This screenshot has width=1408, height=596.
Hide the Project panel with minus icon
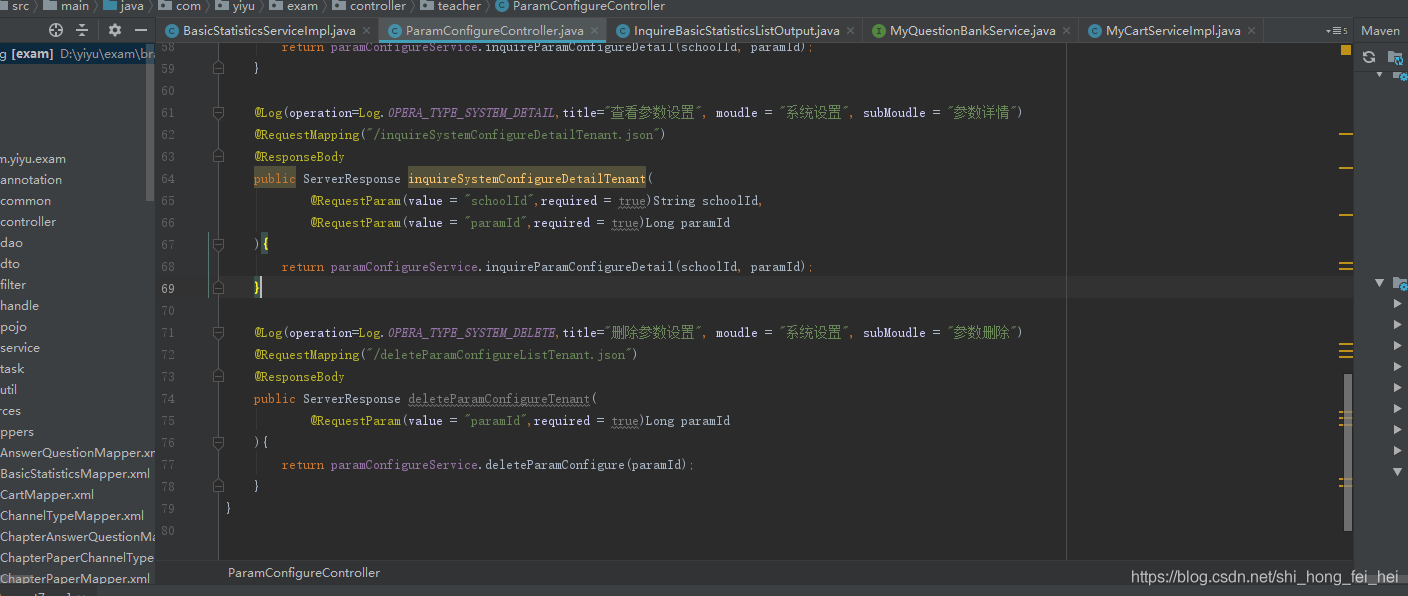[x=141, y=30]
